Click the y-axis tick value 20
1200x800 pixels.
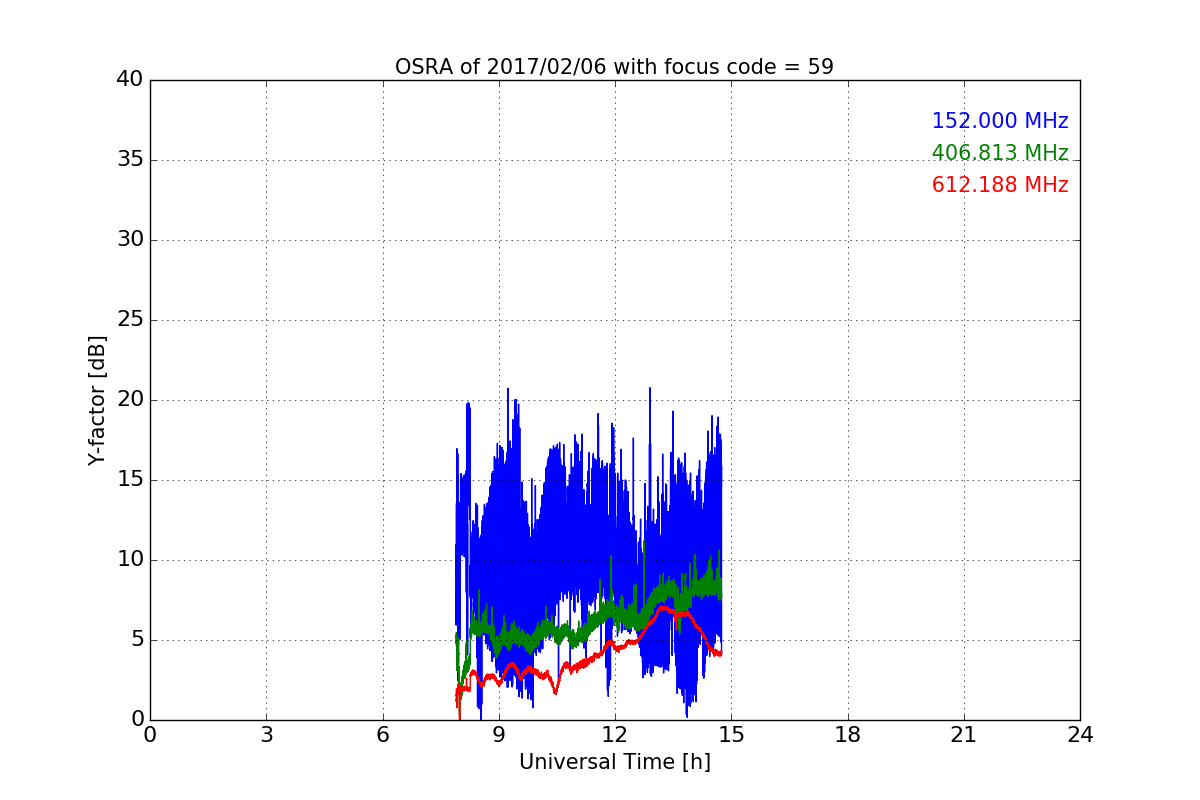coord(130,400)
